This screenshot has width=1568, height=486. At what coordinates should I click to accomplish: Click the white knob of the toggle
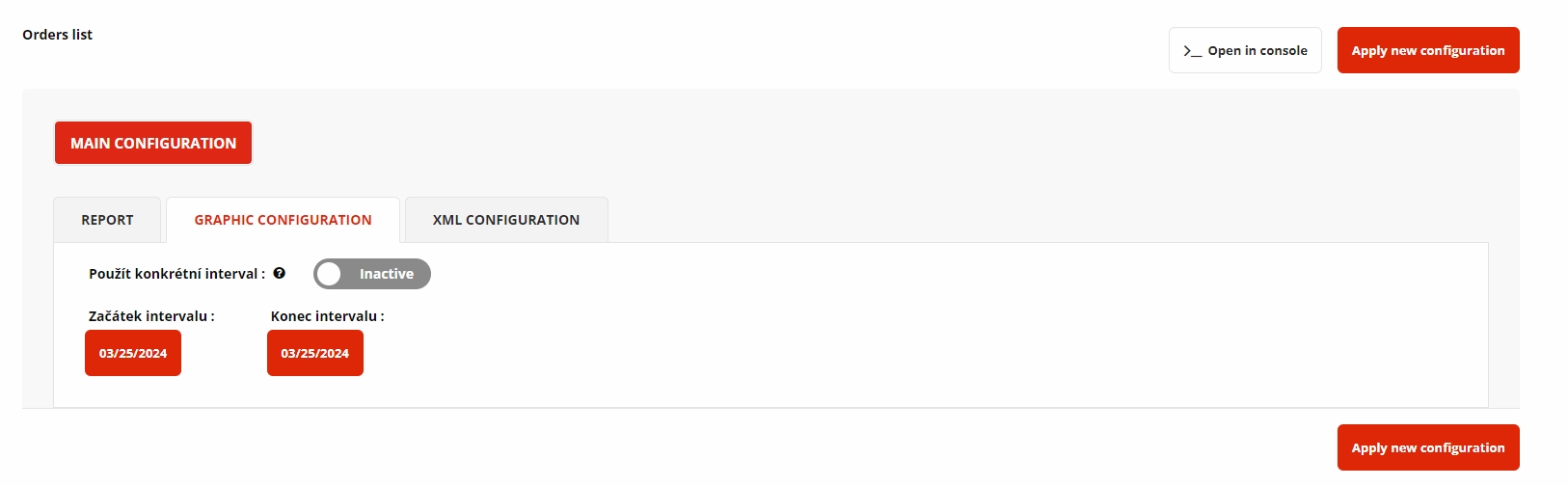[x=330, y=274]
